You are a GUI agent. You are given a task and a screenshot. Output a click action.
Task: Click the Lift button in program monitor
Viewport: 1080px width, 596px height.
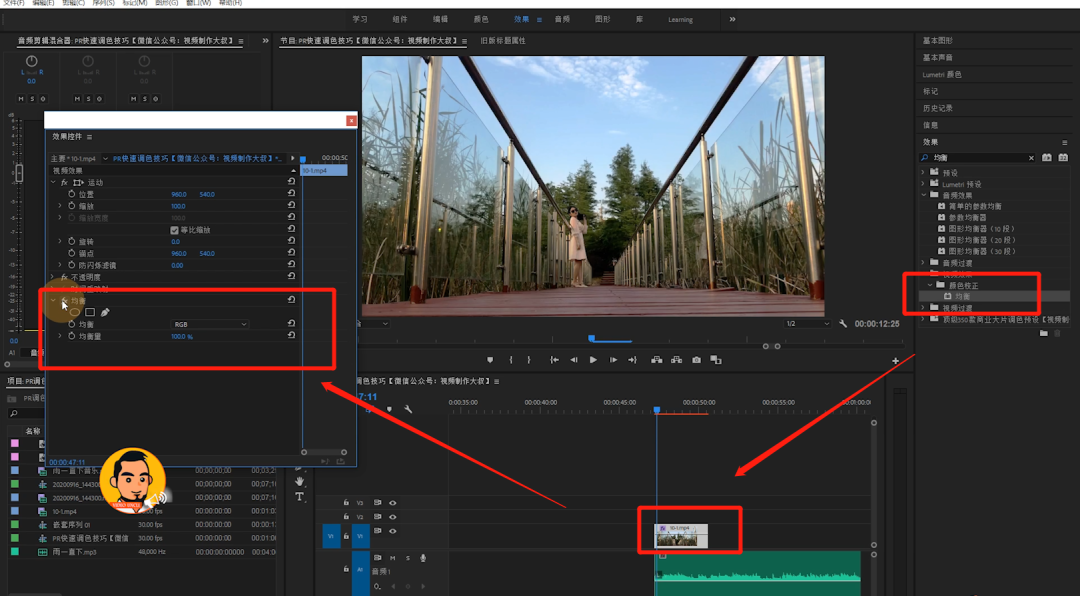(657, 360)
